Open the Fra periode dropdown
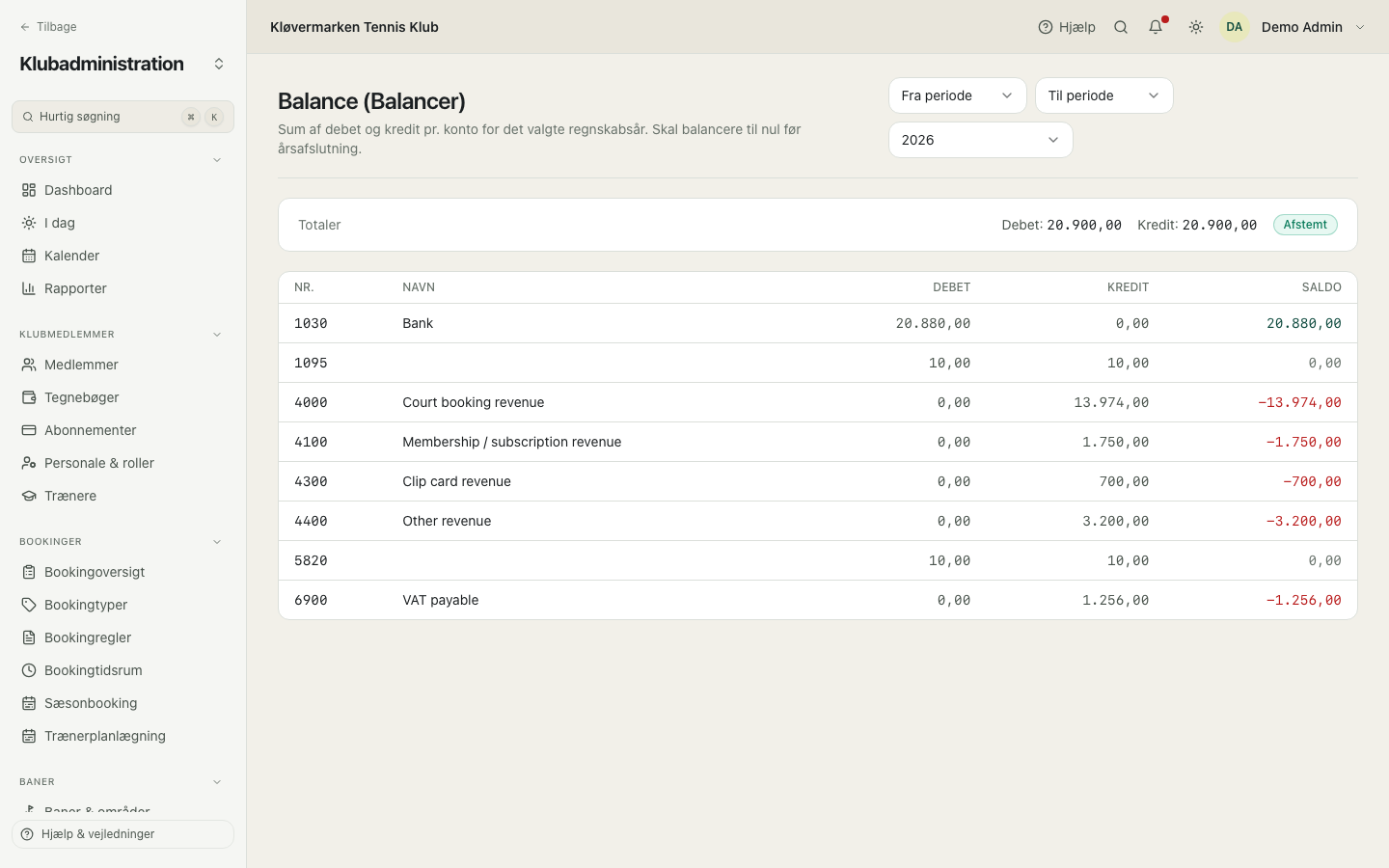Screen dimensions: 1389x868 coord(958,95)
